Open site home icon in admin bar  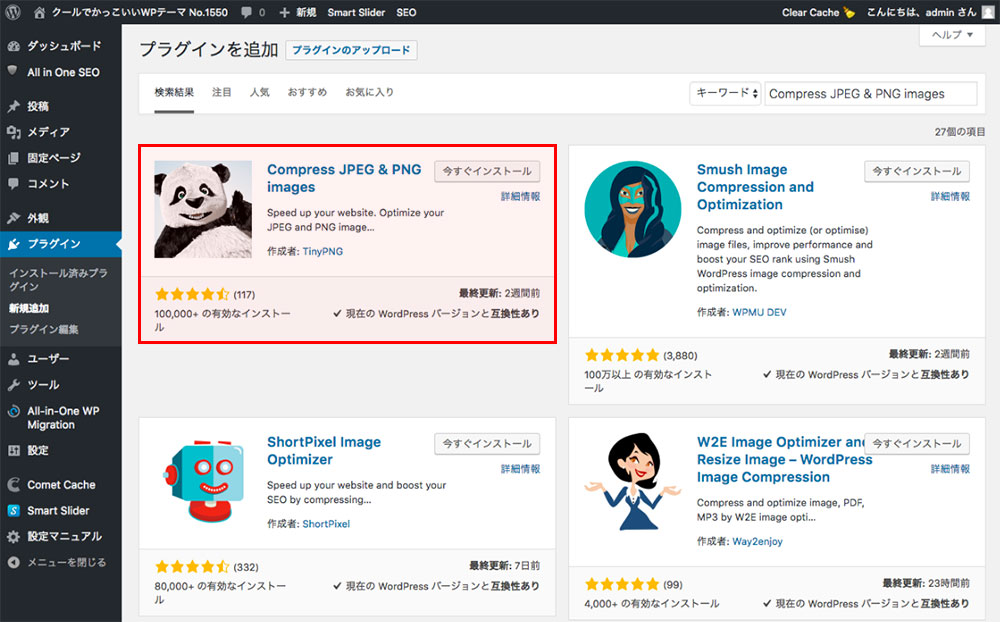tap(40, 12)
